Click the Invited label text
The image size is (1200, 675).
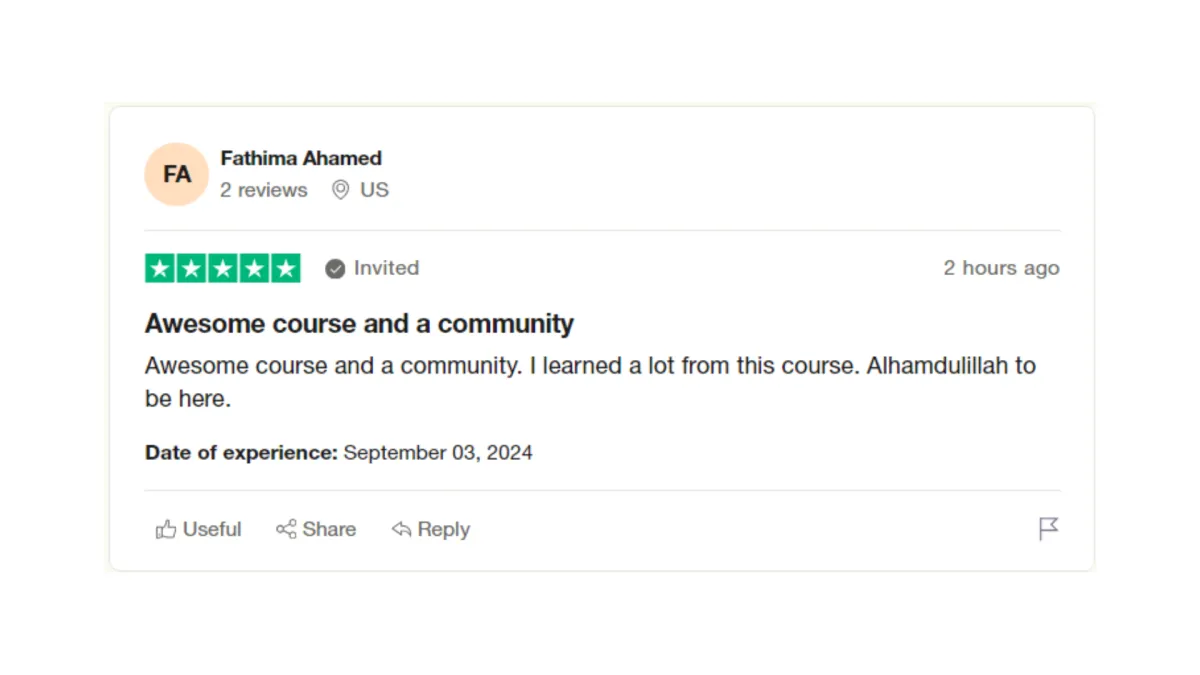click(x=386, y=268)
